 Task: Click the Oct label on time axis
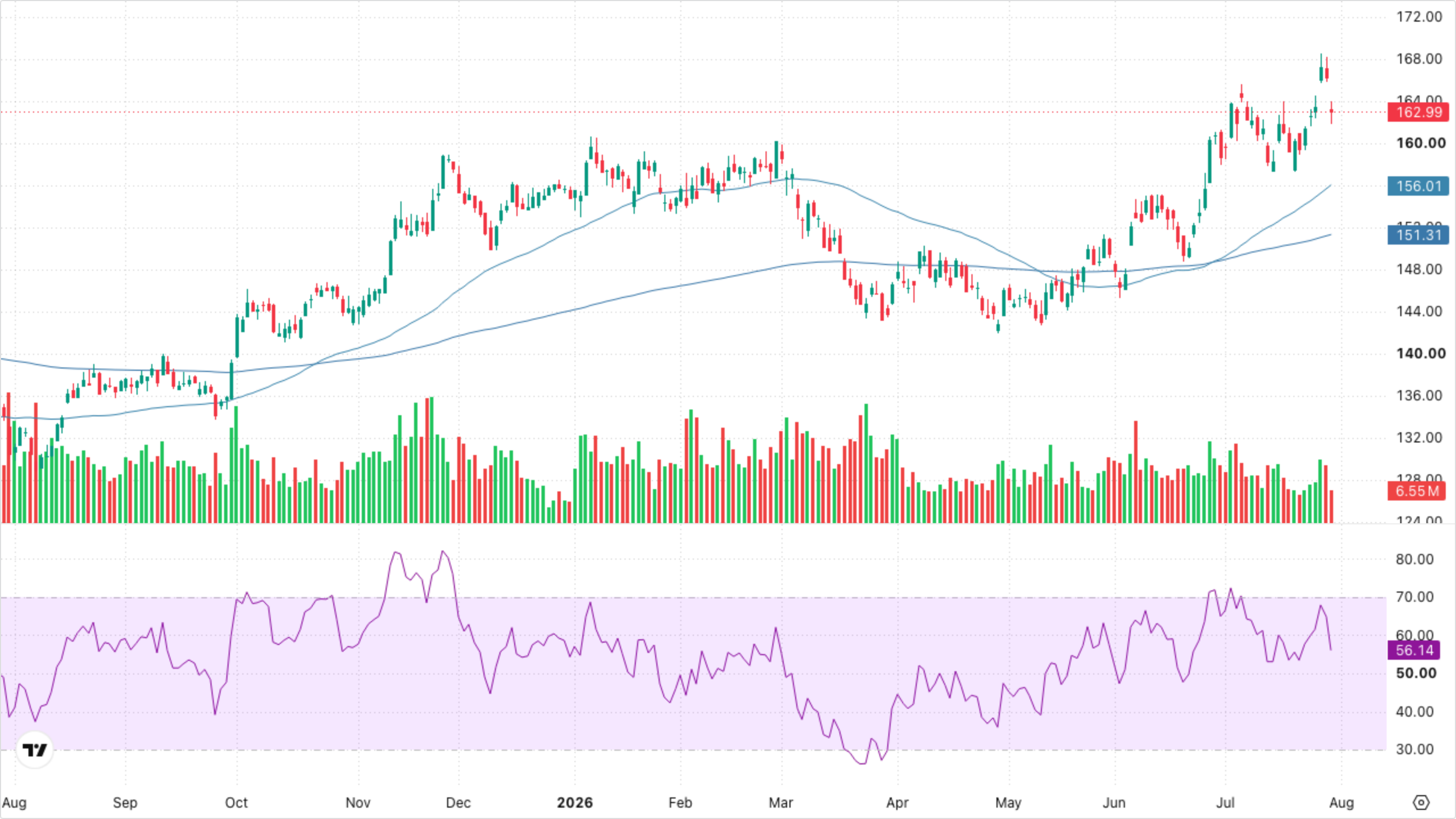(237, 803)
